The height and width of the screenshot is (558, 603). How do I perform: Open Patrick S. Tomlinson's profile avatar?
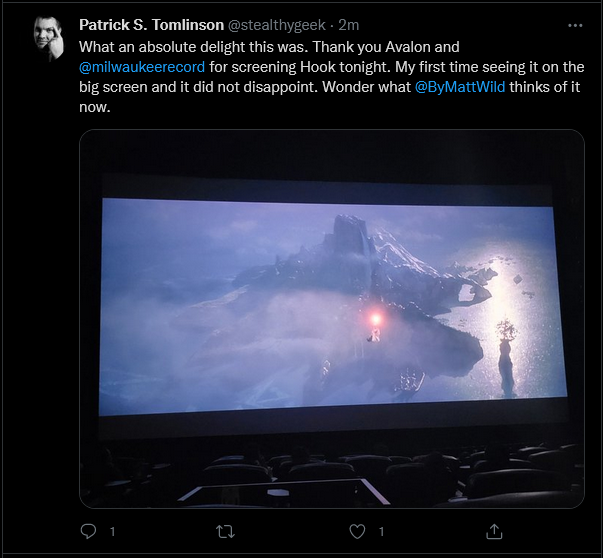[x=48, y=38]
